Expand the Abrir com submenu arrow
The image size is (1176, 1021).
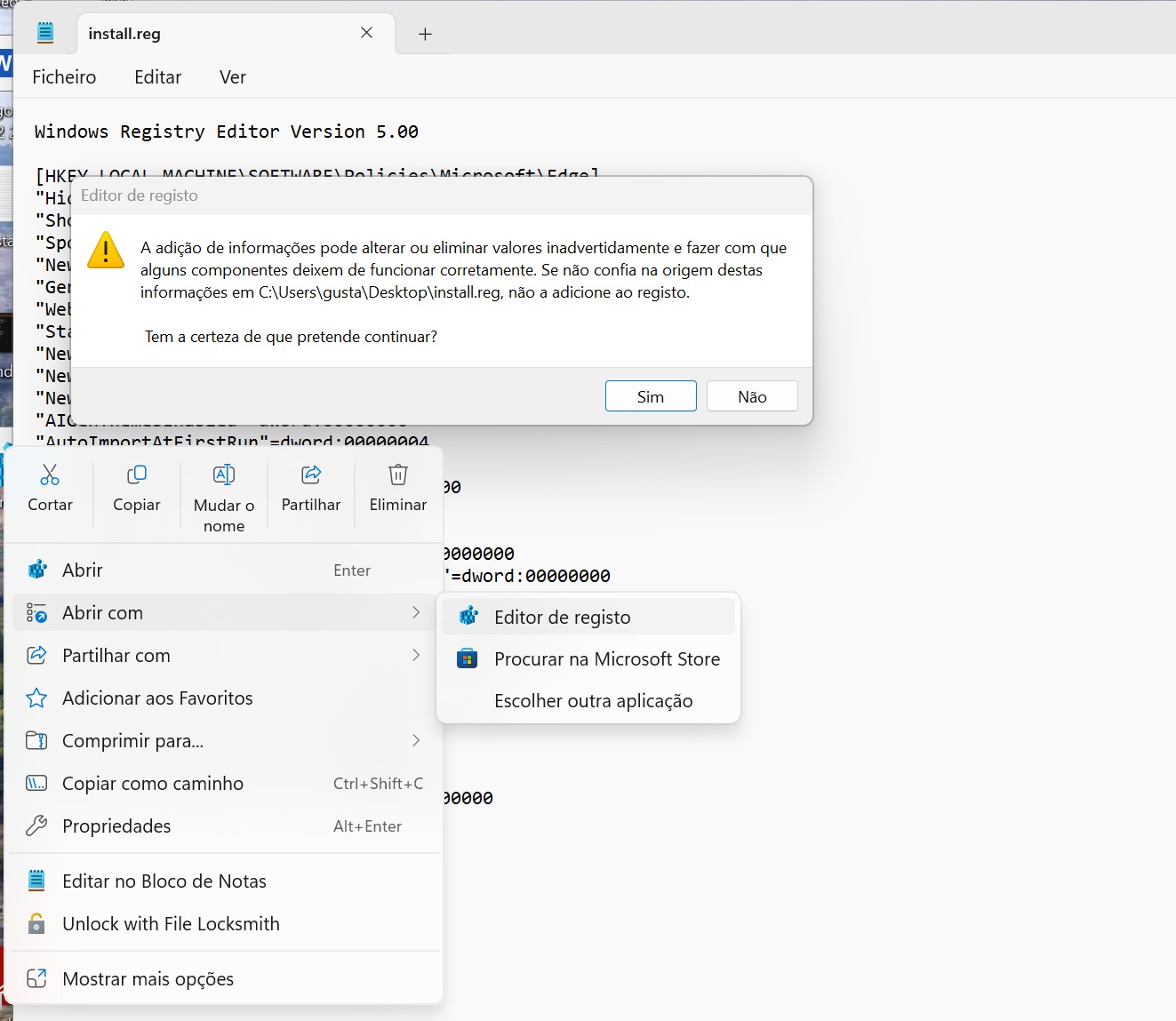coord(416,613)
